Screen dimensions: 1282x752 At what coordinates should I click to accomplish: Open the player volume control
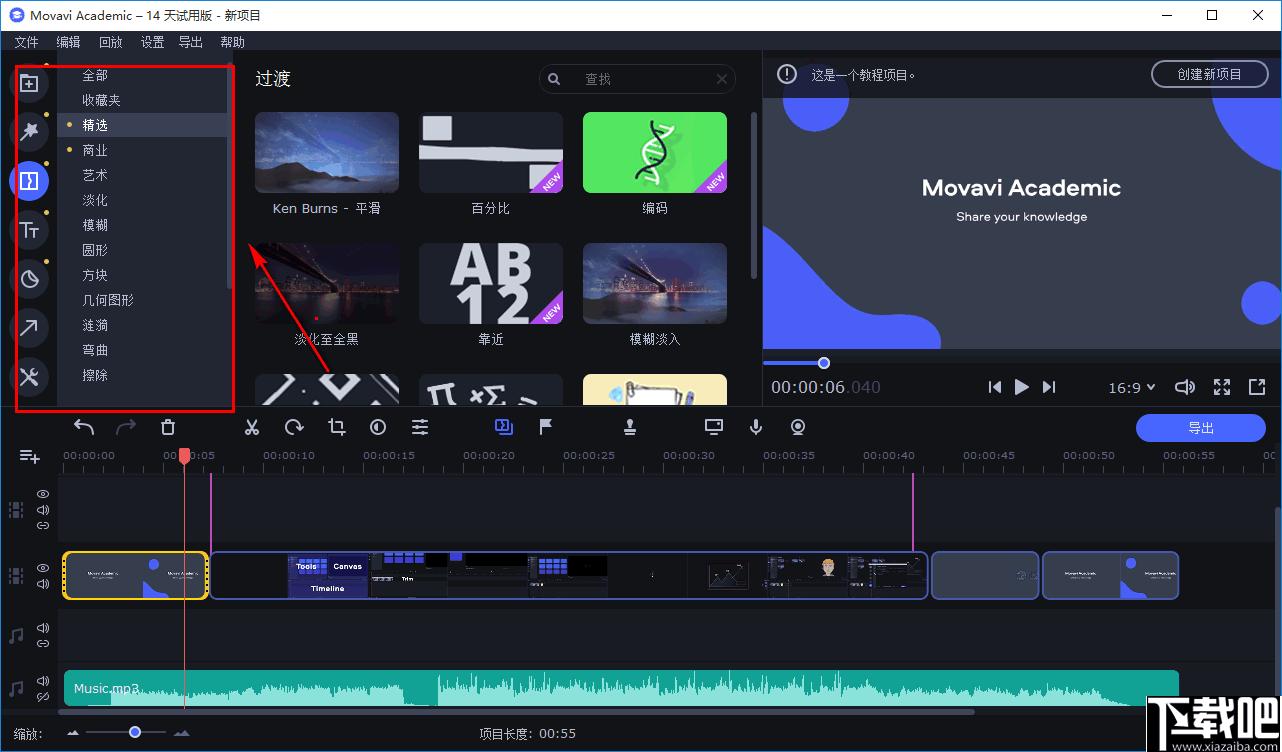[1185, 387]
